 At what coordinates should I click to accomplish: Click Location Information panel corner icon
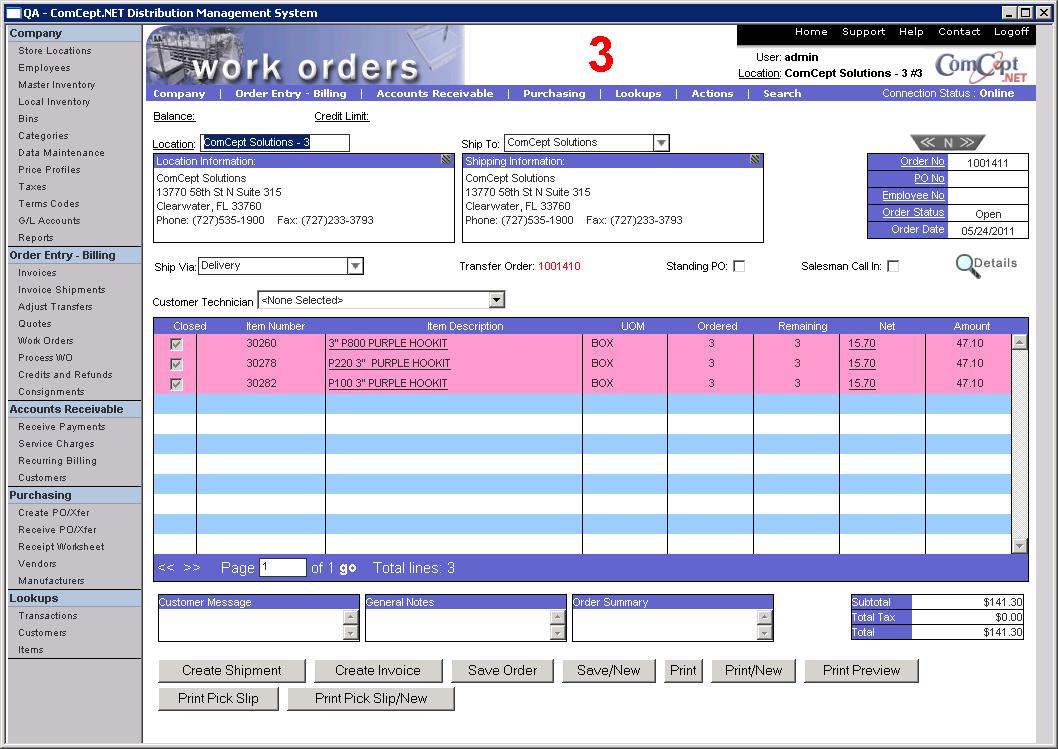[x=446, y=160]
